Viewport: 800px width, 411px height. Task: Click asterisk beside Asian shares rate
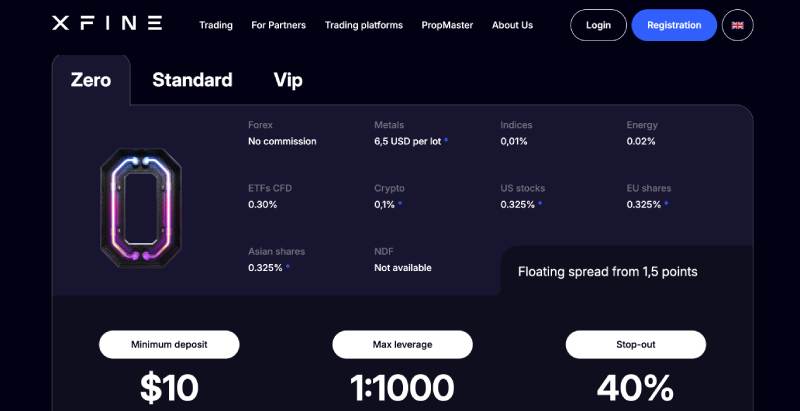(288, 268)
